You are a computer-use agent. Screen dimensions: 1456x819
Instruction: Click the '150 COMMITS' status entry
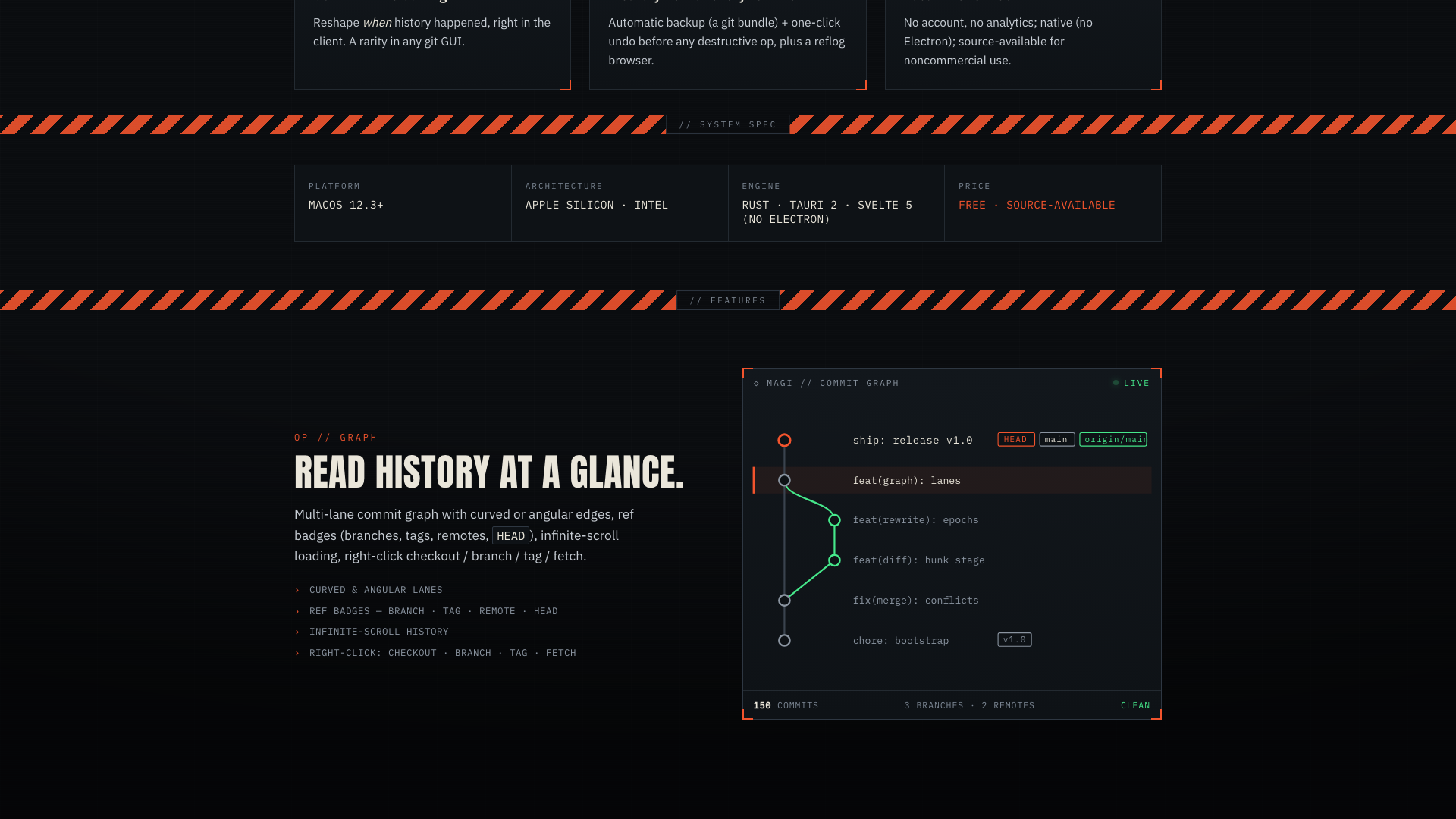(786, 706)
